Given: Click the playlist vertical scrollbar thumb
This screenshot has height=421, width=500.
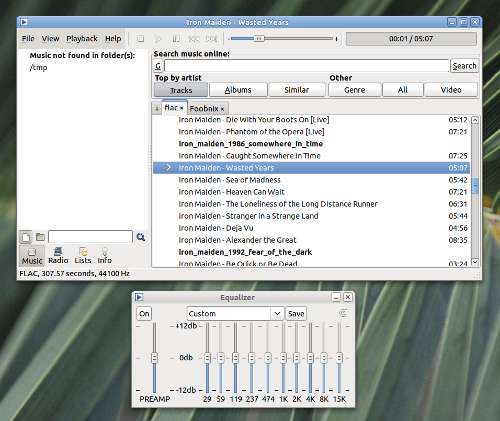Looking at the screenshot, I should (475, 186).
